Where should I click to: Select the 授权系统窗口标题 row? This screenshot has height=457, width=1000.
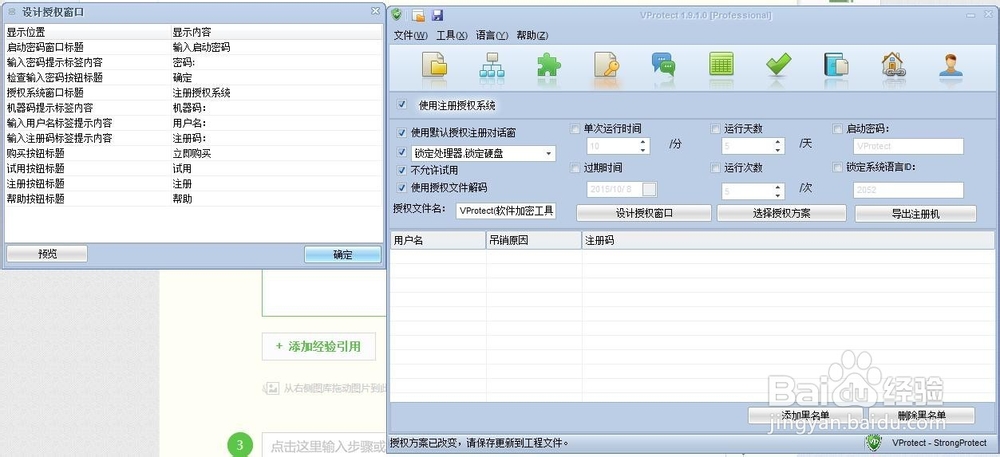coord(194,93)
